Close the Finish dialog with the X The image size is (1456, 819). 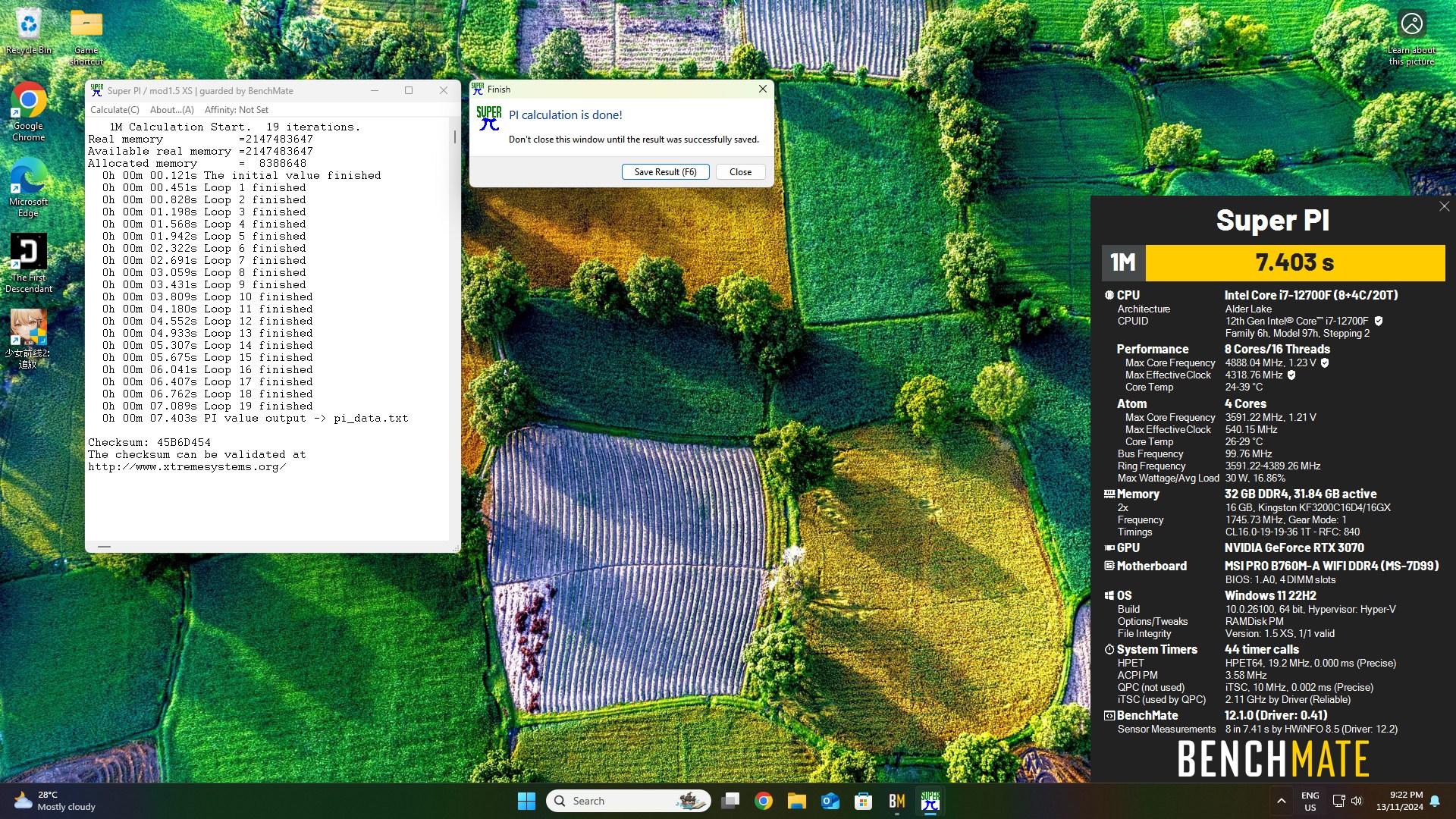pyautogui.click(x=762, y=89)
